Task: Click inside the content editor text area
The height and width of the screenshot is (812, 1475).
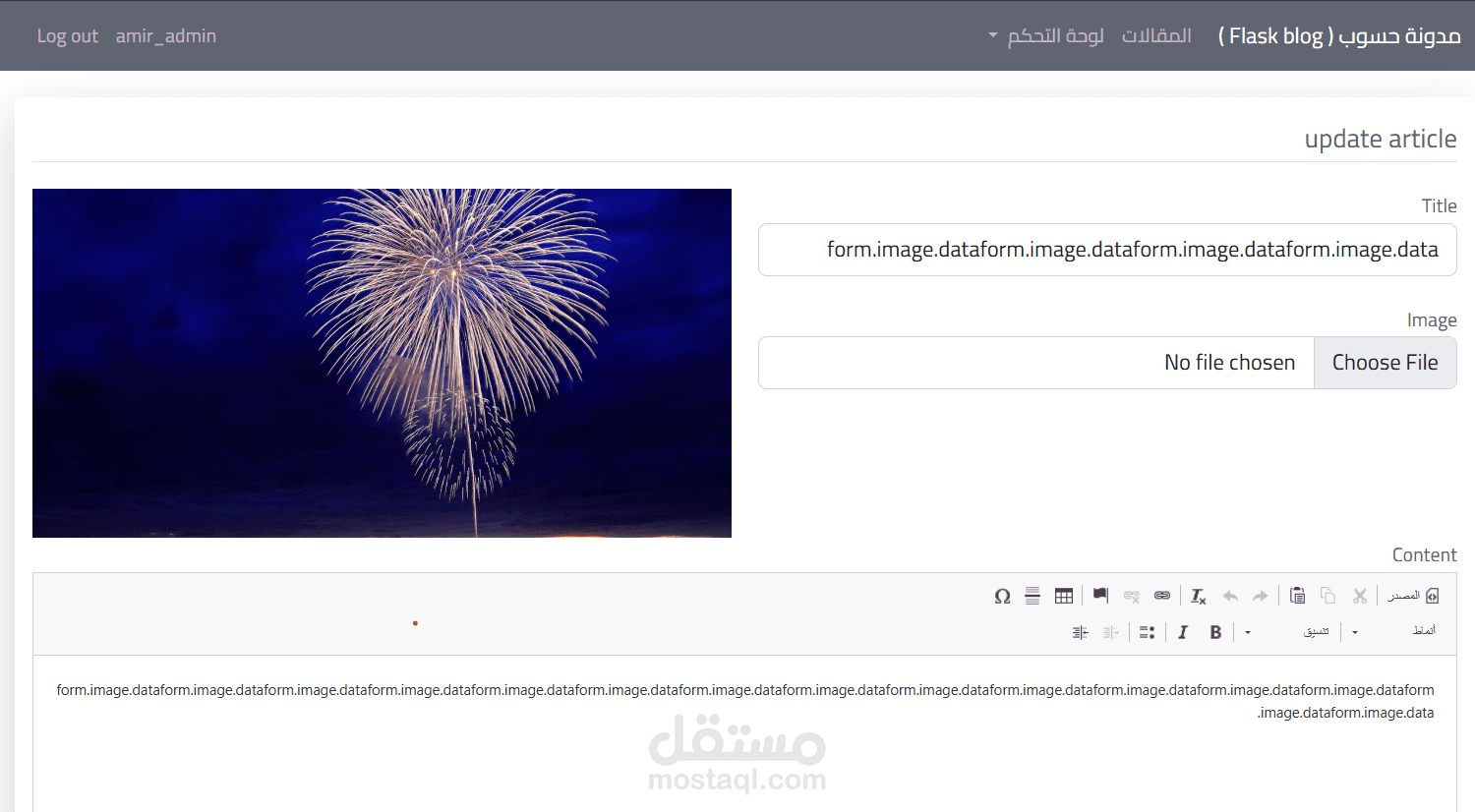Action: click(x=744, y=733)
